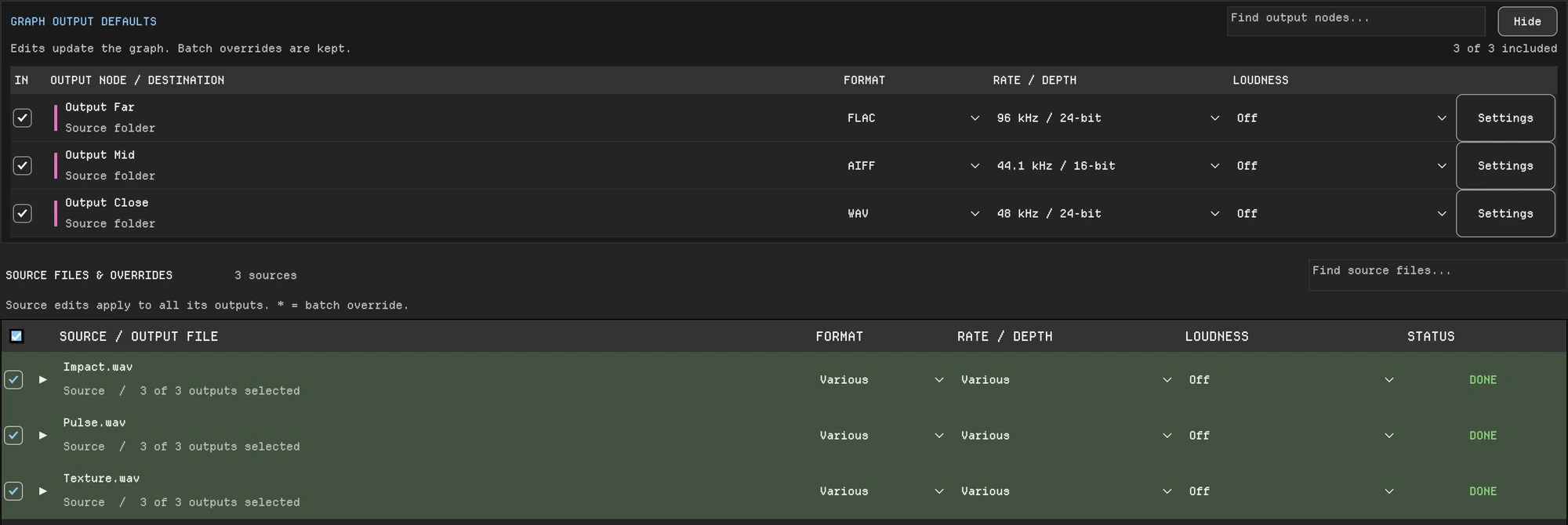1568x525 pixels.
Task: Open Settings for Output Far
Action: coord(1505,118)
